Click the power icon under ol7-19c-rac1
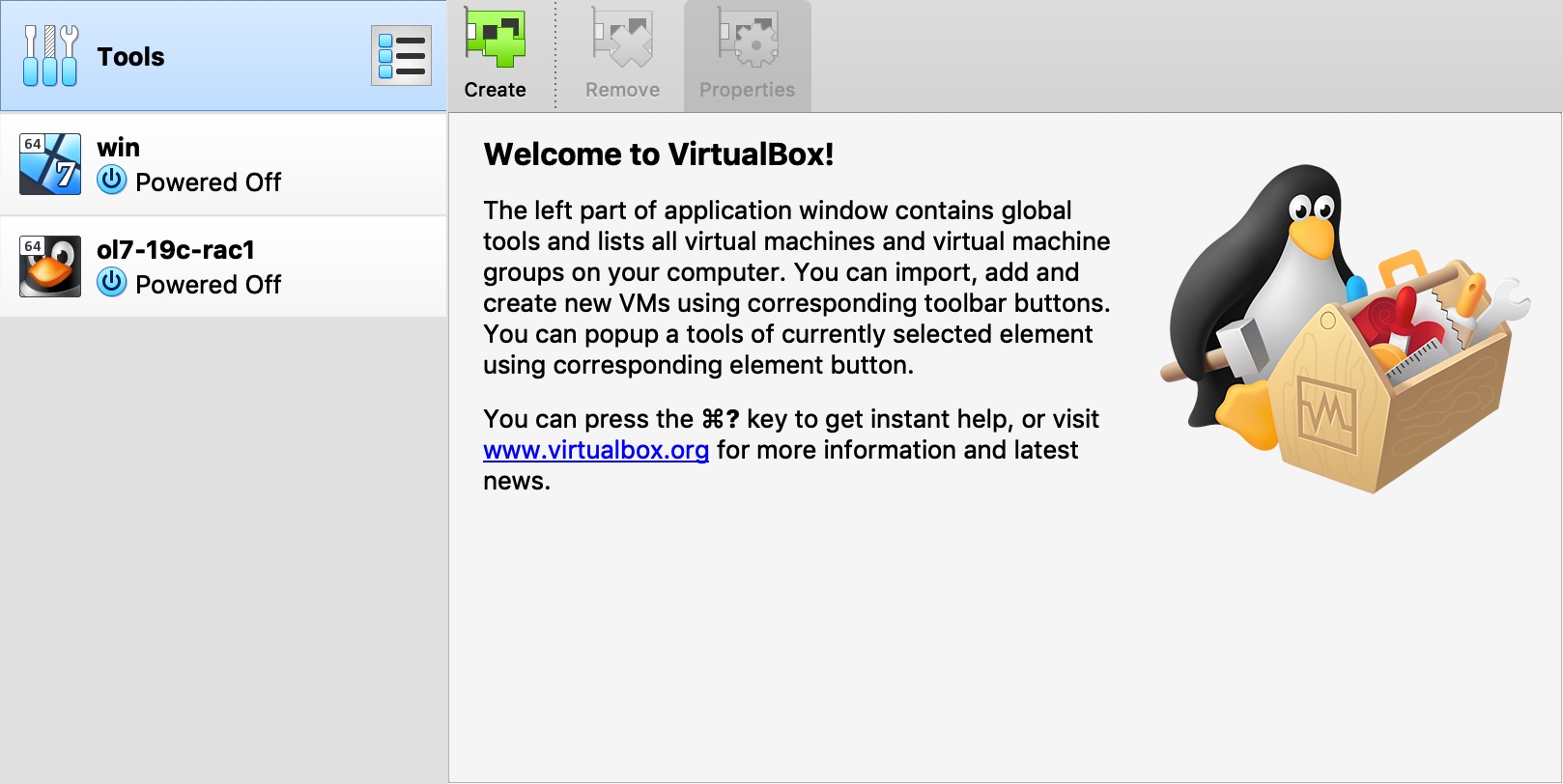Screen dimensions: 1563x784 112,283
